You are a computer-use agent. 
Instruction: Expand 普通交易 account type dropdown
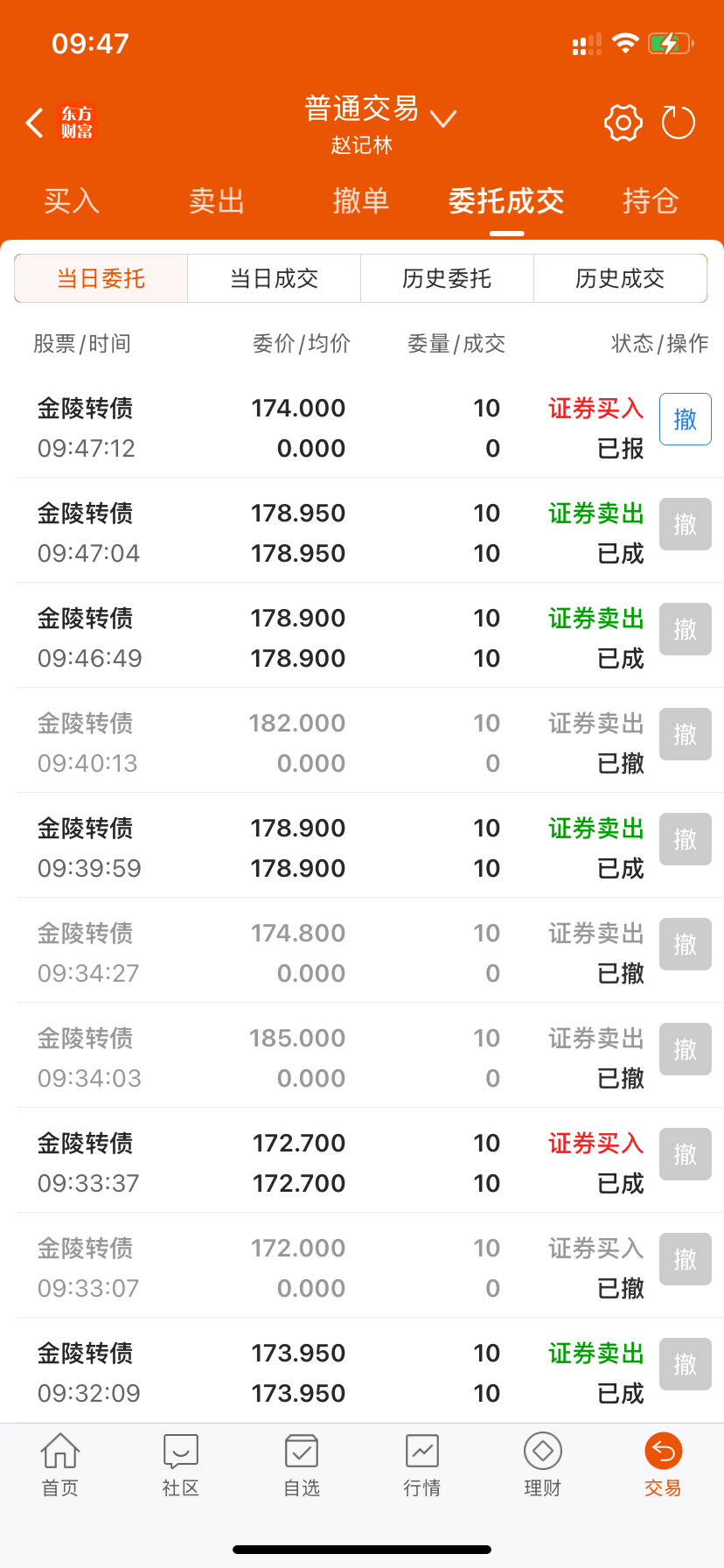click(x=380, y=111)
